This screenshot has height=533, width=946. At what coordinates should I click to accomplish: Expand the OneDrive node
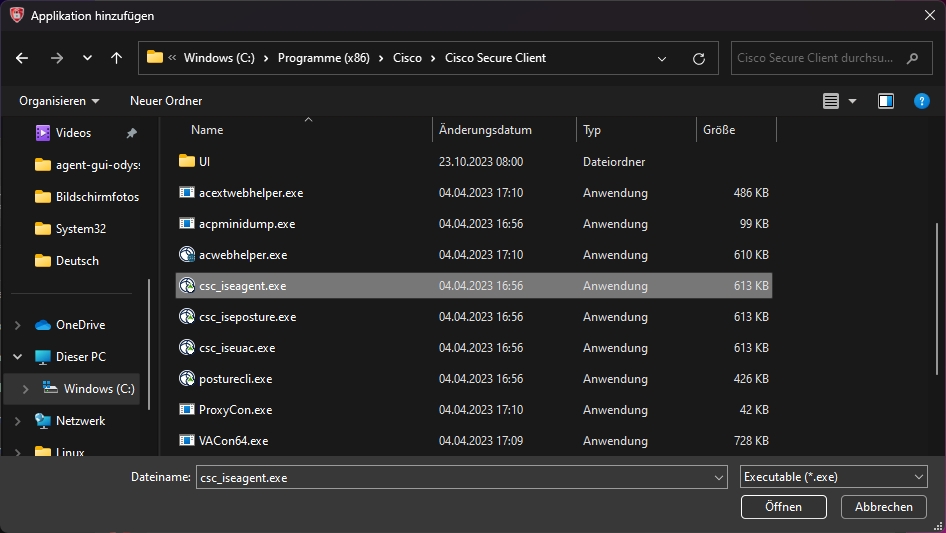tap(17, 325)
